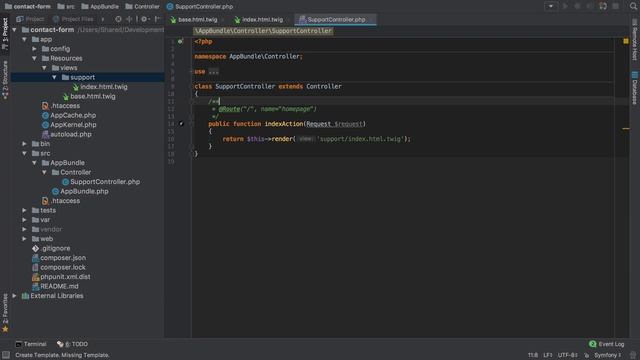
Task: Click the src breadcrumb
Action: pyautogui.click(x=66, y=7)
